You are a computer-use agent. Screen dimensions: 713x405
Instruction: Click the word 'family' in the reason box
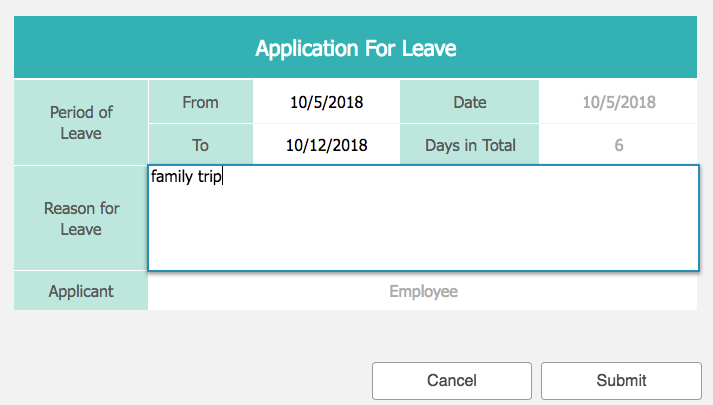170,177
